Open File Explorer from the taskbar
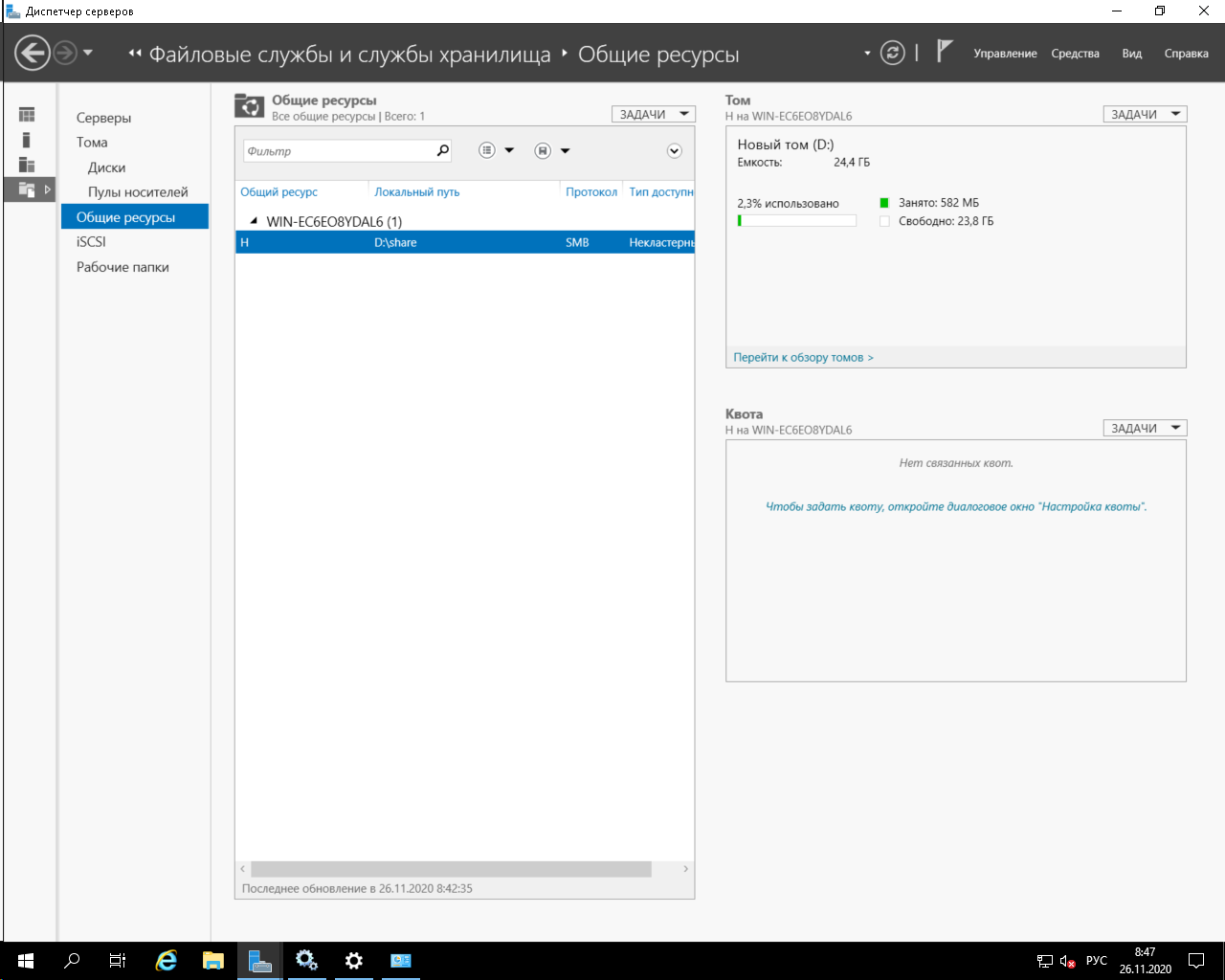The height and width of the screenshot is (980, 1225). (x=212, y=961)
